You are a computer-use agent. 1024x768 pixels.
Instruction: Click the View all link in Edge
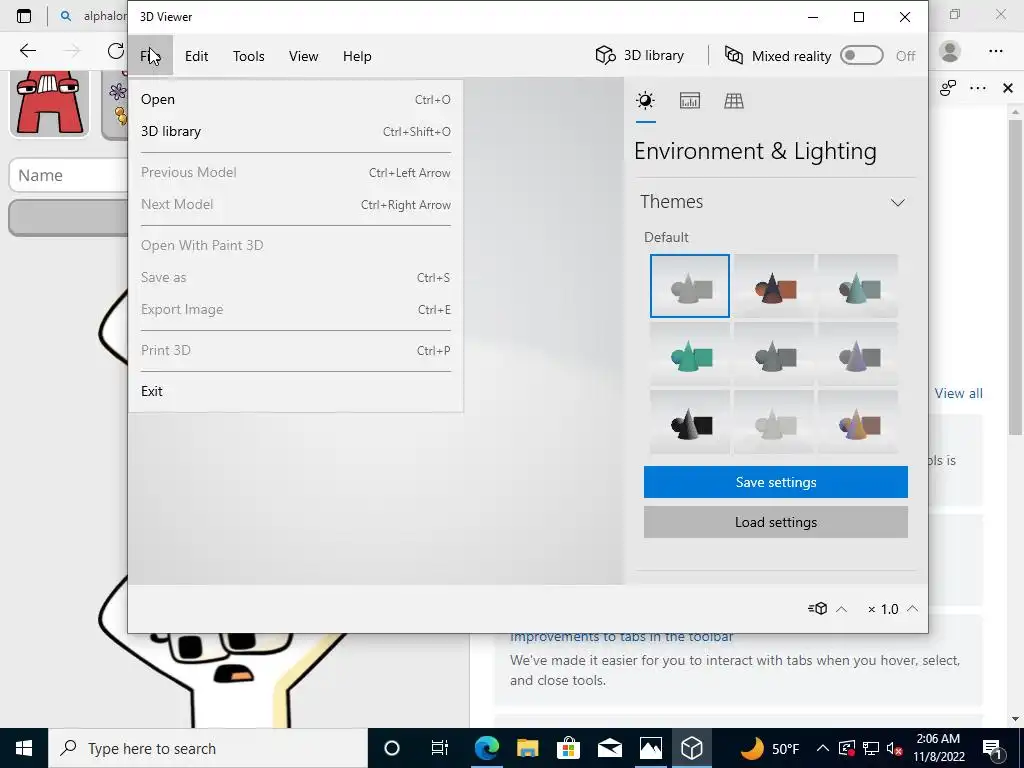958,393
